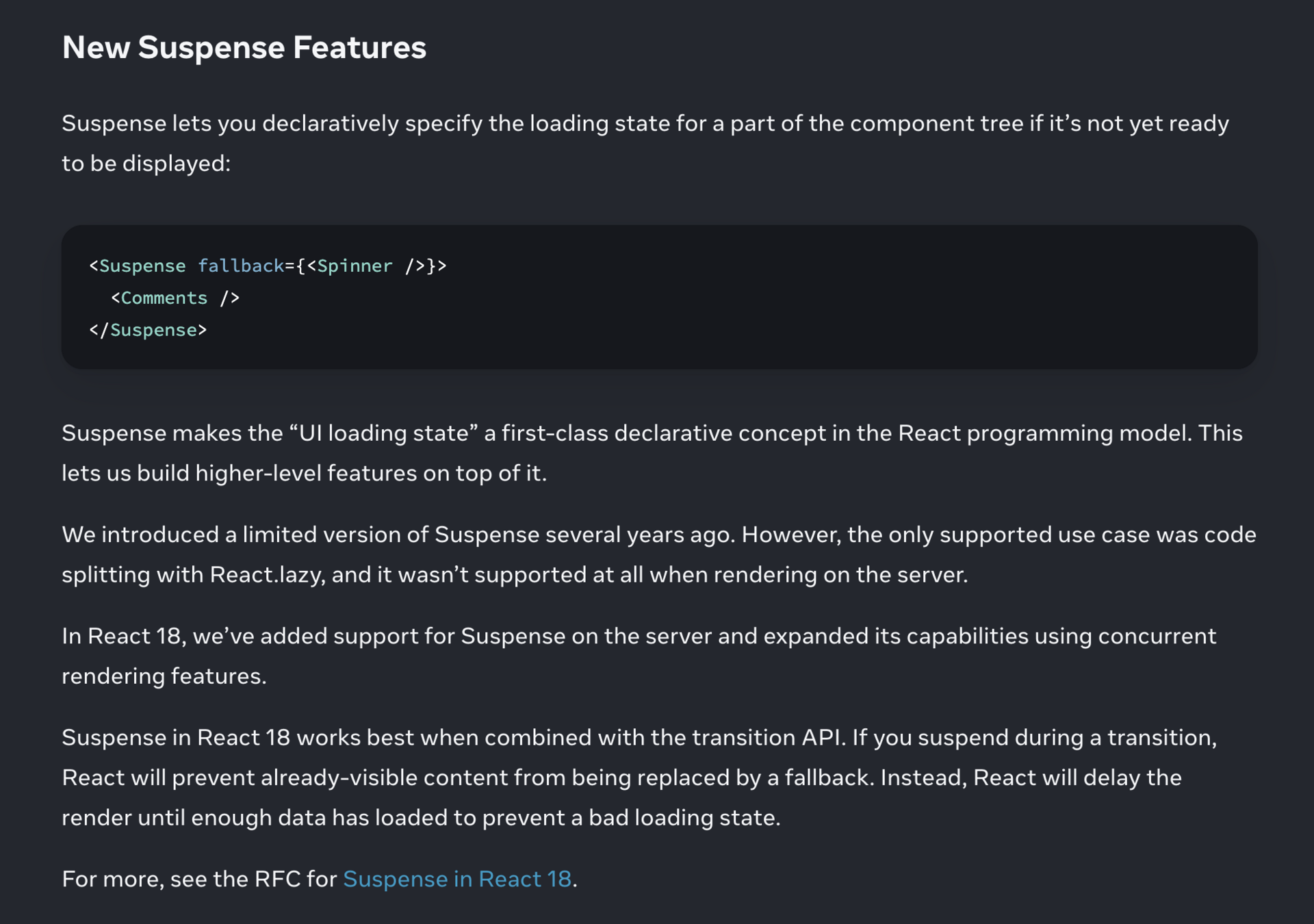This screenshot has height=924, width=1314.
Task: Click the paragraph starting 'In React 18, we've added'
Action: [x=639, y=656]
